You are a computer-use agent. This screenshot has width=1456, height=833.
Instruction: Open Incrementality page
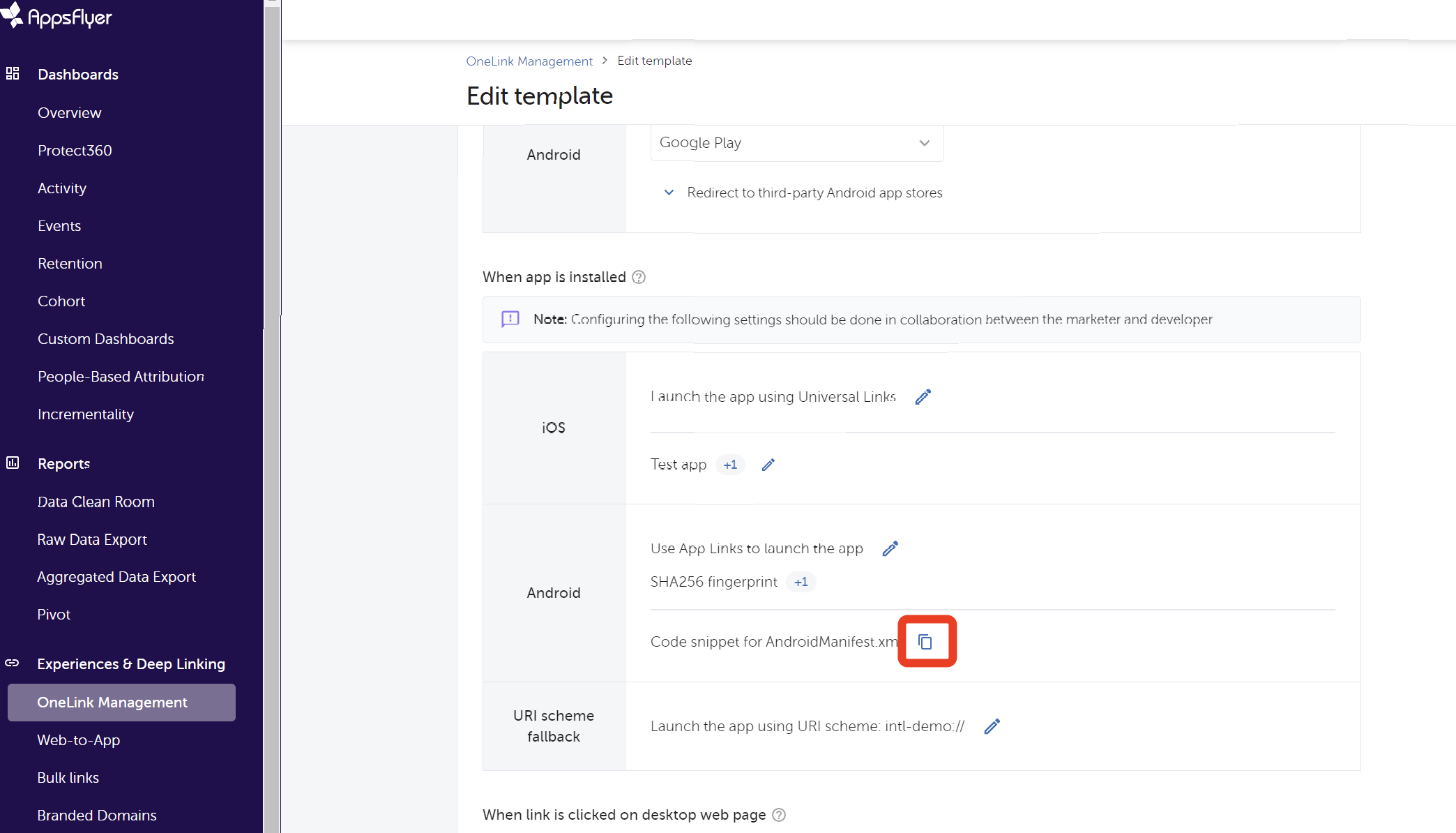point(86,414)
